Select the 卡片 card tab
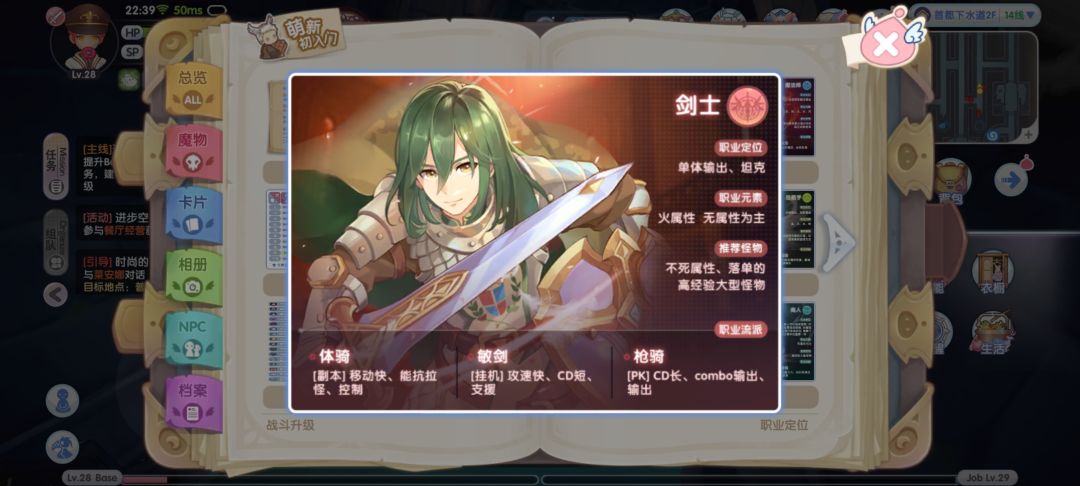Viewport: 1080px width, 486px height. click(x=194, y=214)
